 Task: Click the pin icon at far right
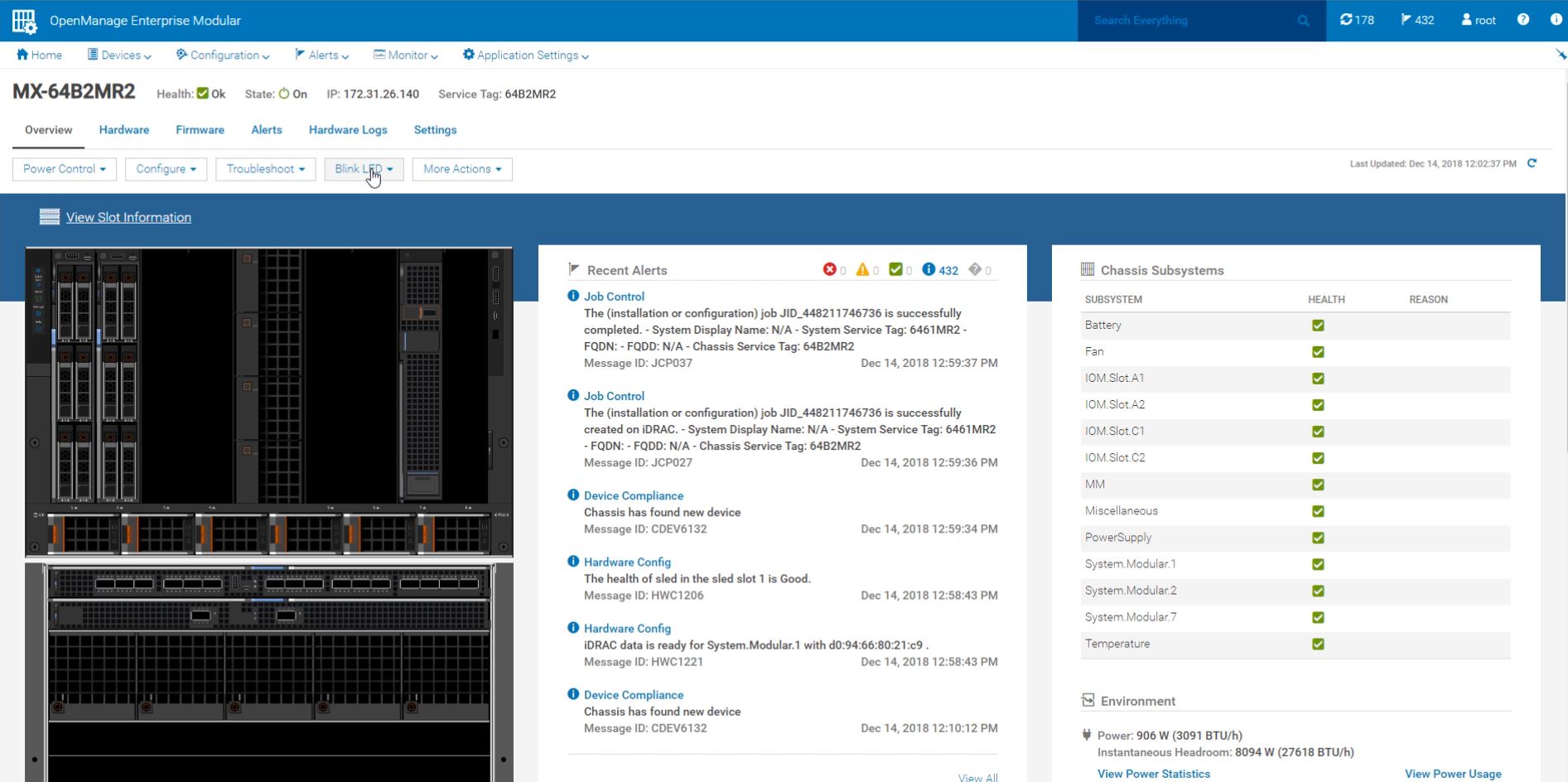(x=1561, y=55)
